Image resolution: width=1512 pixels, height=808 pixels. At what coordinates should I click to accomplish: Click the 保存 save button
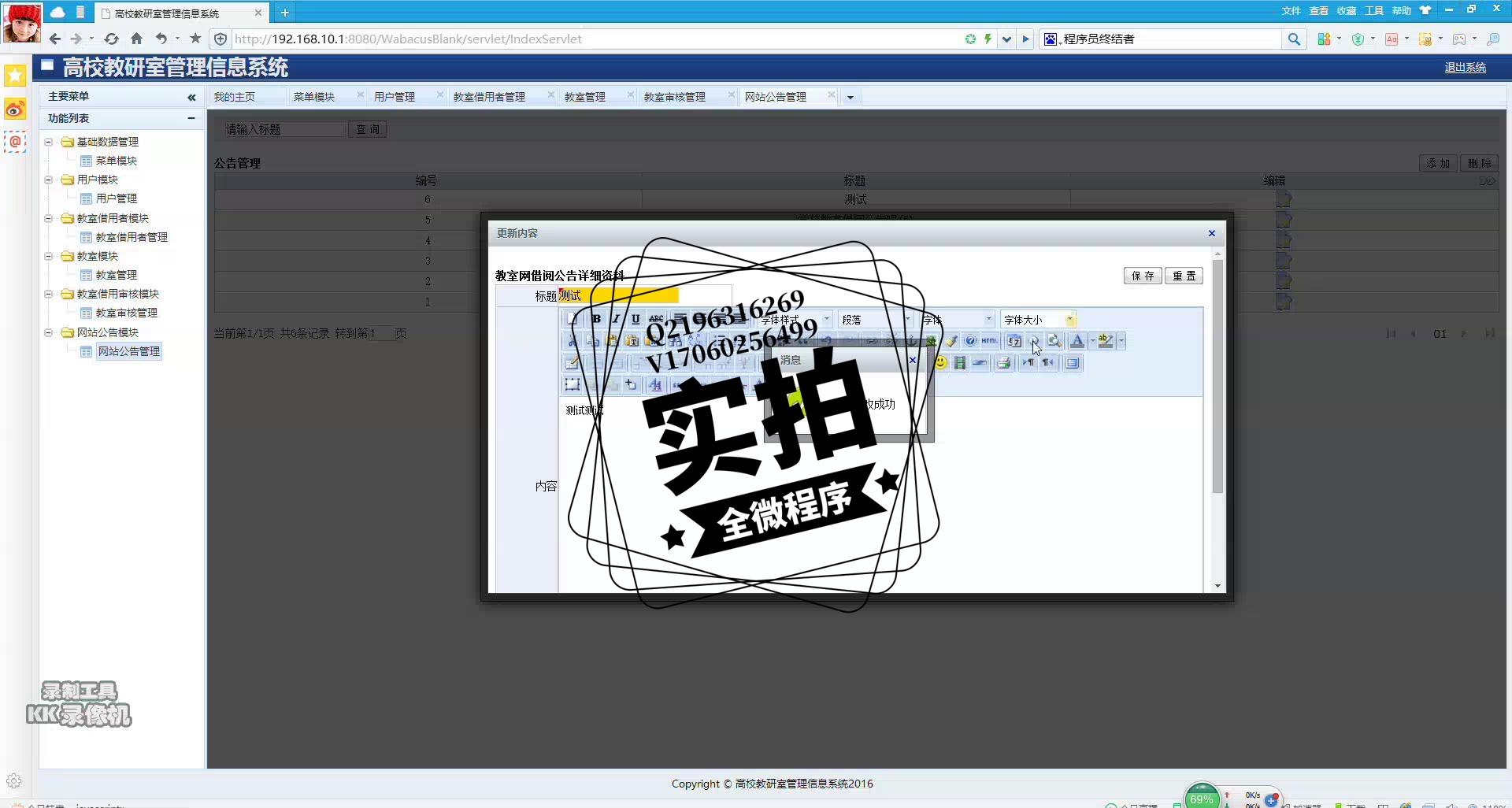pyautogui.click(x=1143, y=276)
